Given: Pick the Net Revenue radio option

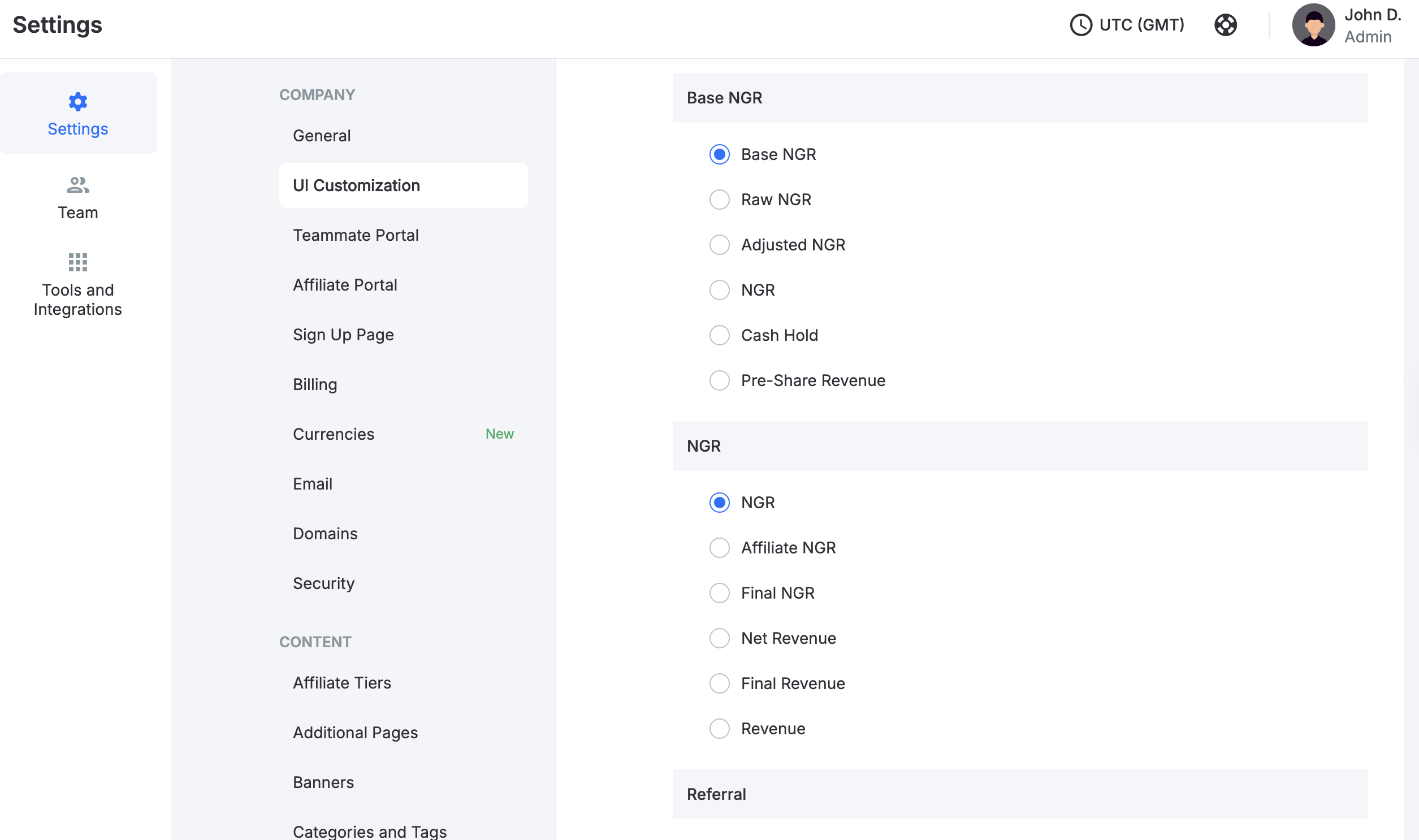Looking at the screenshot, I should click(720, 639).
